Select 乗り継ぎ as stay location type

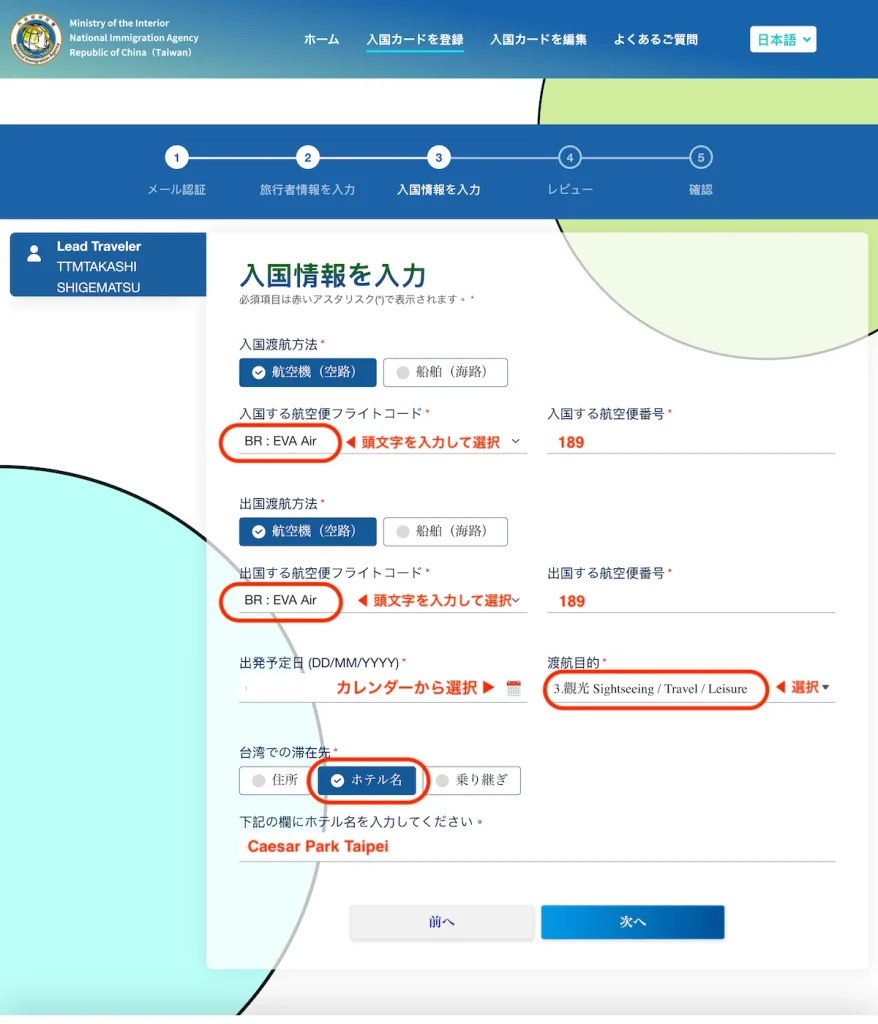[x=475, y=780]
